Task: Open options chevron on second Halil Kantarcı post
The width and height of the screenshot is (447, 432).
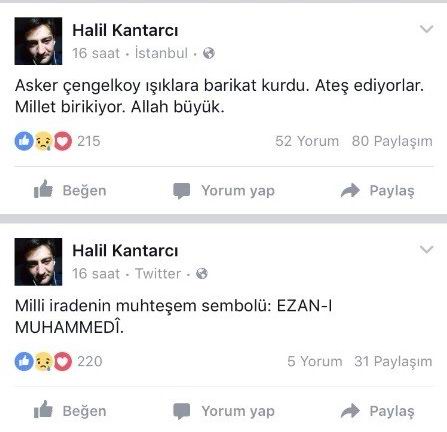Action: (x=426, y=250)
